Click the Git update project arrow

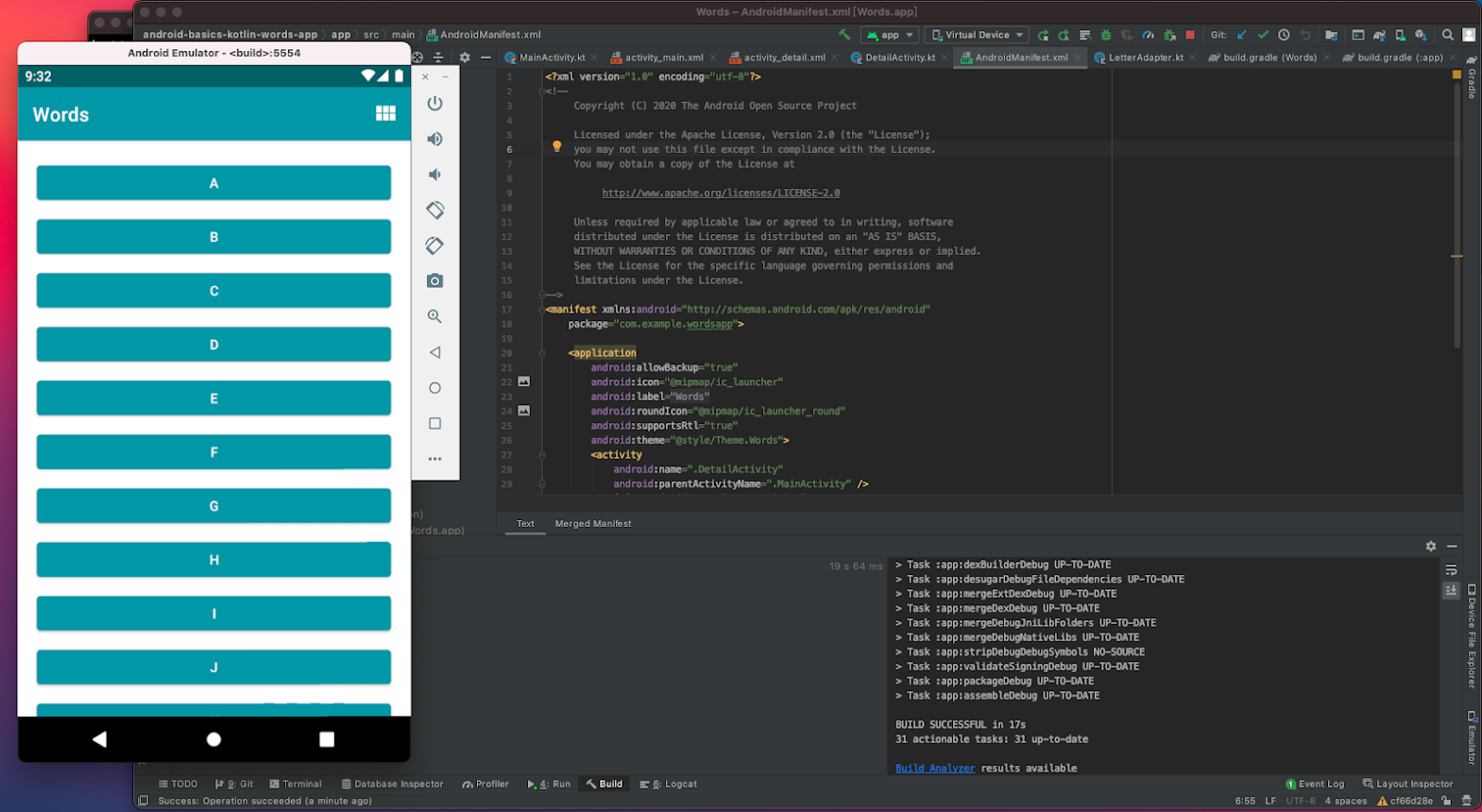pyautogui.click(x=1242, y=35)
